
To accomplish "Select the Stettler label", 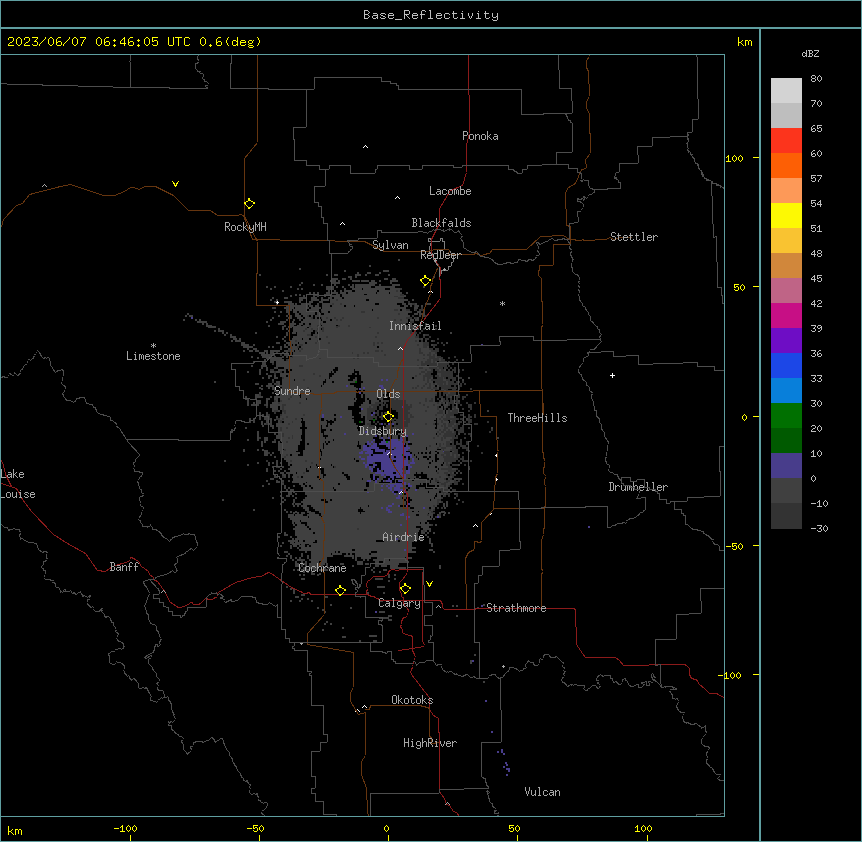I will point(634,237).
